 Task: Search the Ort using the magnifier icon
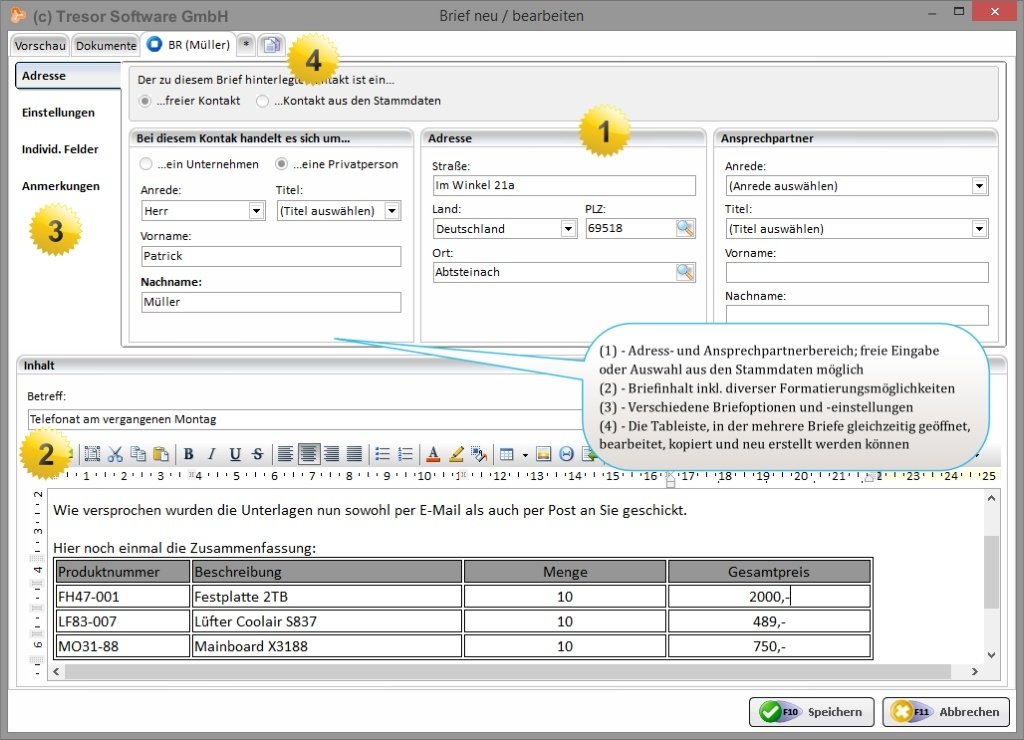coord(685,272)
